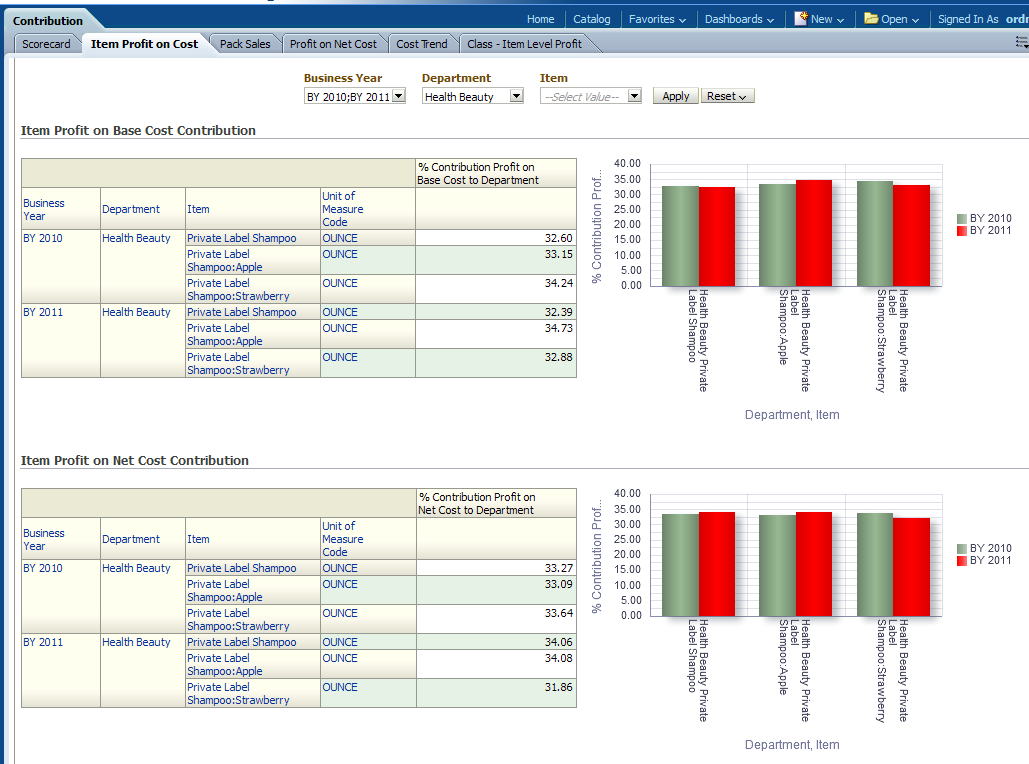Image resolution: width=1029 pixels, height=764 pixels.
Task: Open the Favorites menu
Action: point(657,19)
